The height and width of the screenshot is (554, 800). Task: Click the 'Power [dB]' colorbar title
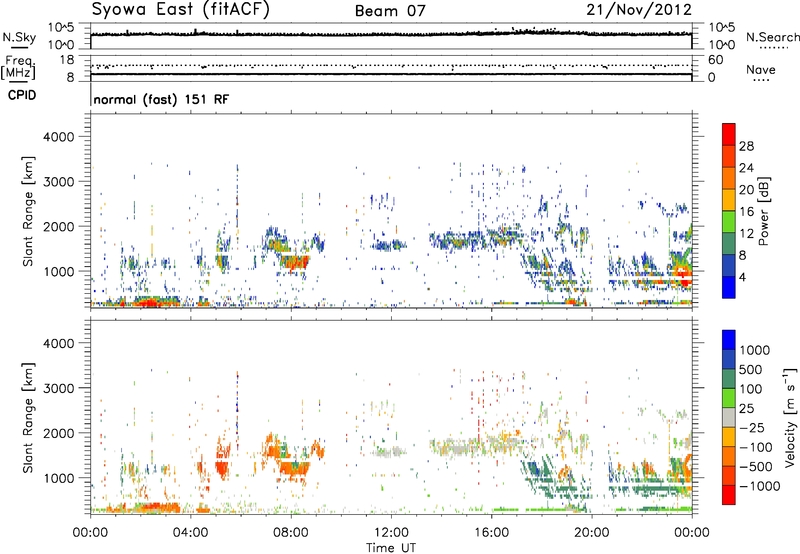click(x=764, y=211)
